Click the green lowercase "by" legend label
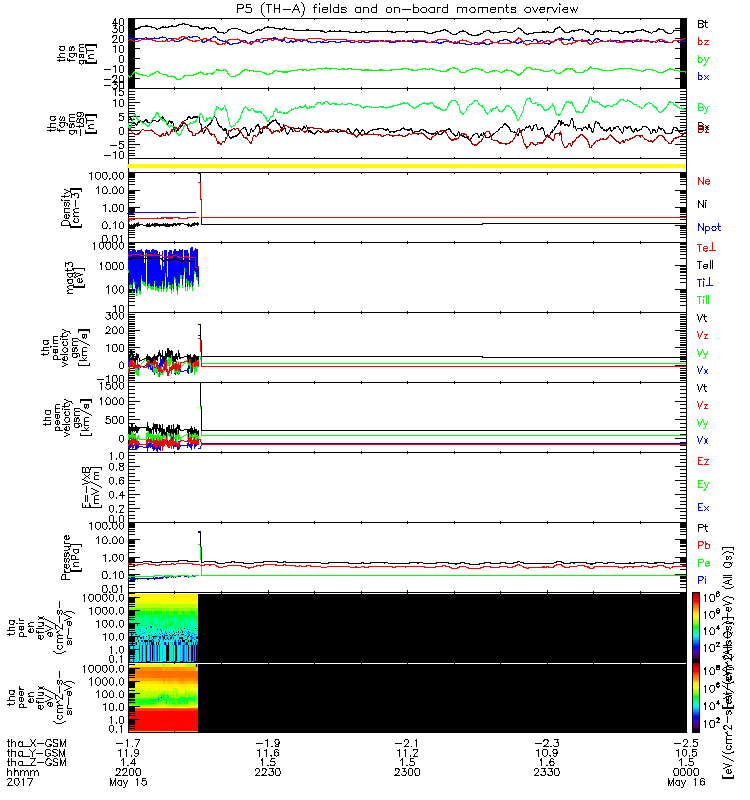This screenshot has width=750, height=800. coord(703,59)
